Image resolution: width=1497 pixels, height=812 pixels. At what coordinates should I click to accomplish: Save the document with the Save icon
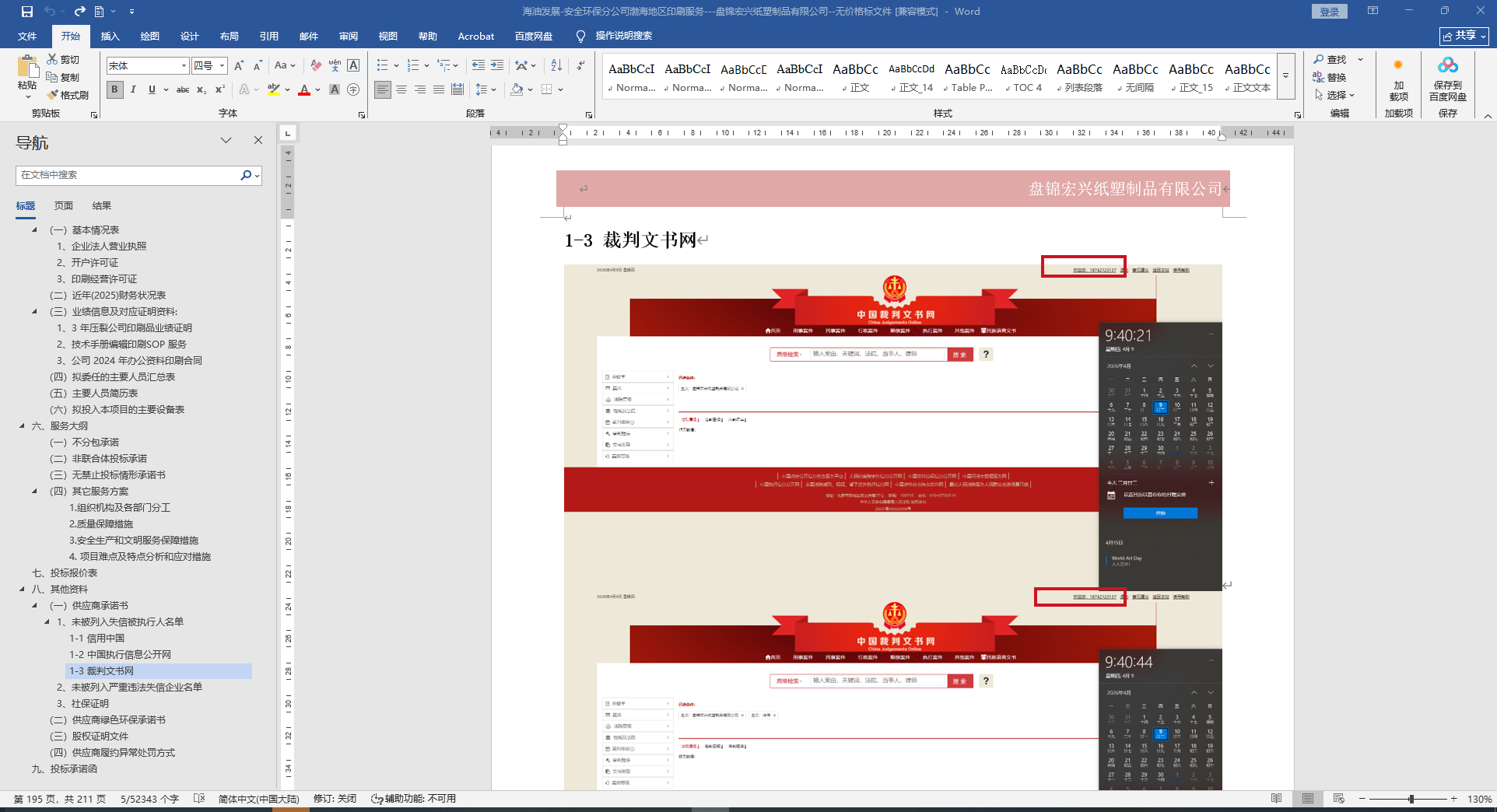pos(27,12)
